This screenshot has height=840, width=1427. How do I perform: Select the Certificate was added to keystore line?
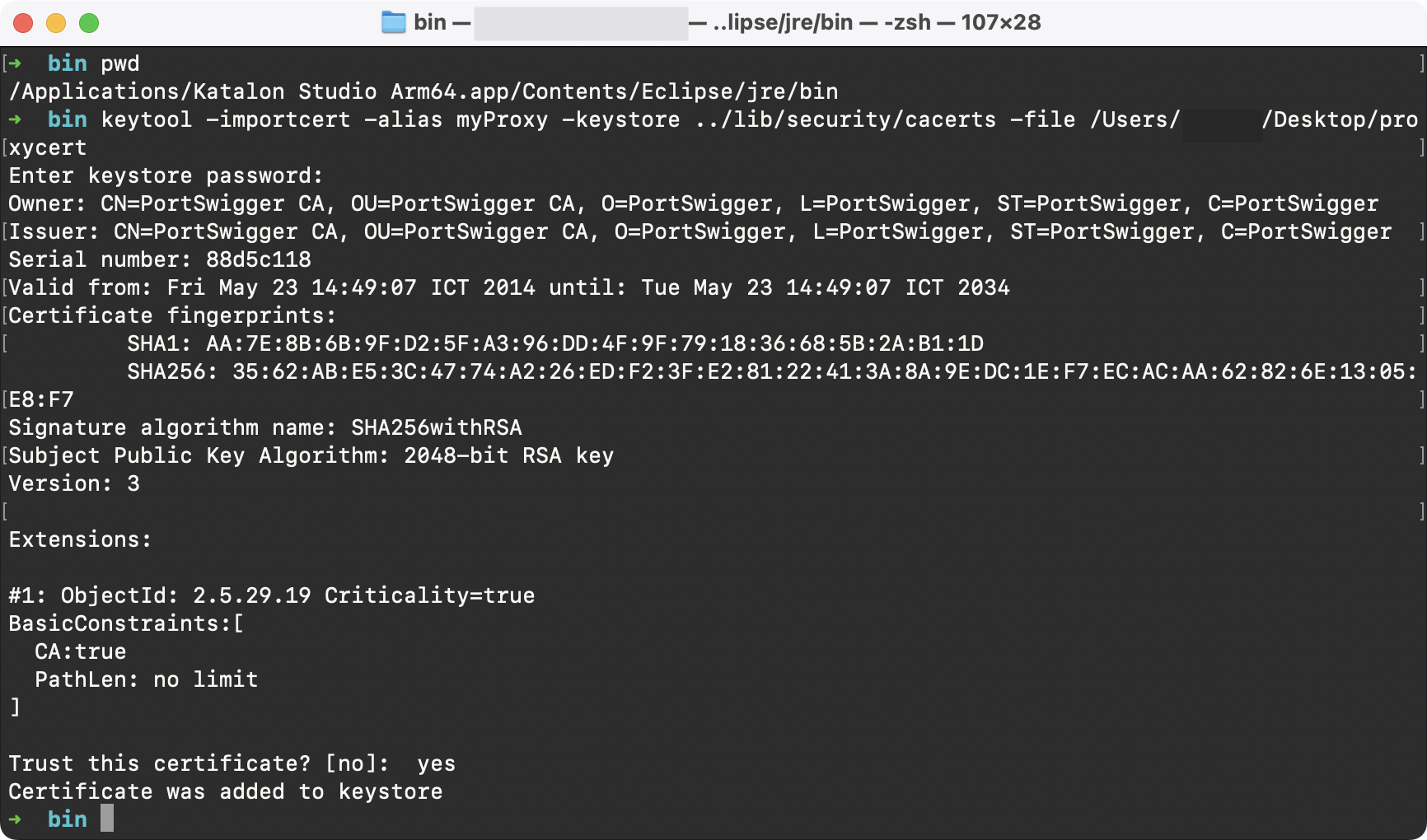click(225, 791)
